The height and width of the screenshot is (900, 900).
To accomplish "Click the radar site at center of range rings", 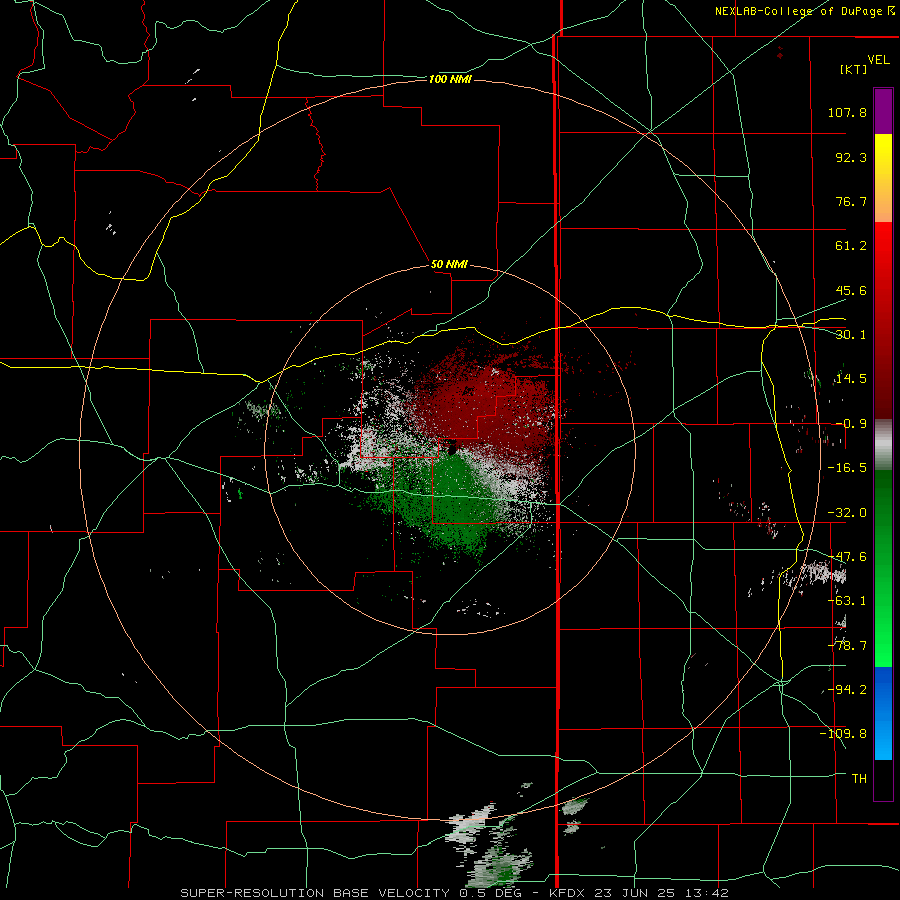I will pyautogui.click(x=453, y=449).
